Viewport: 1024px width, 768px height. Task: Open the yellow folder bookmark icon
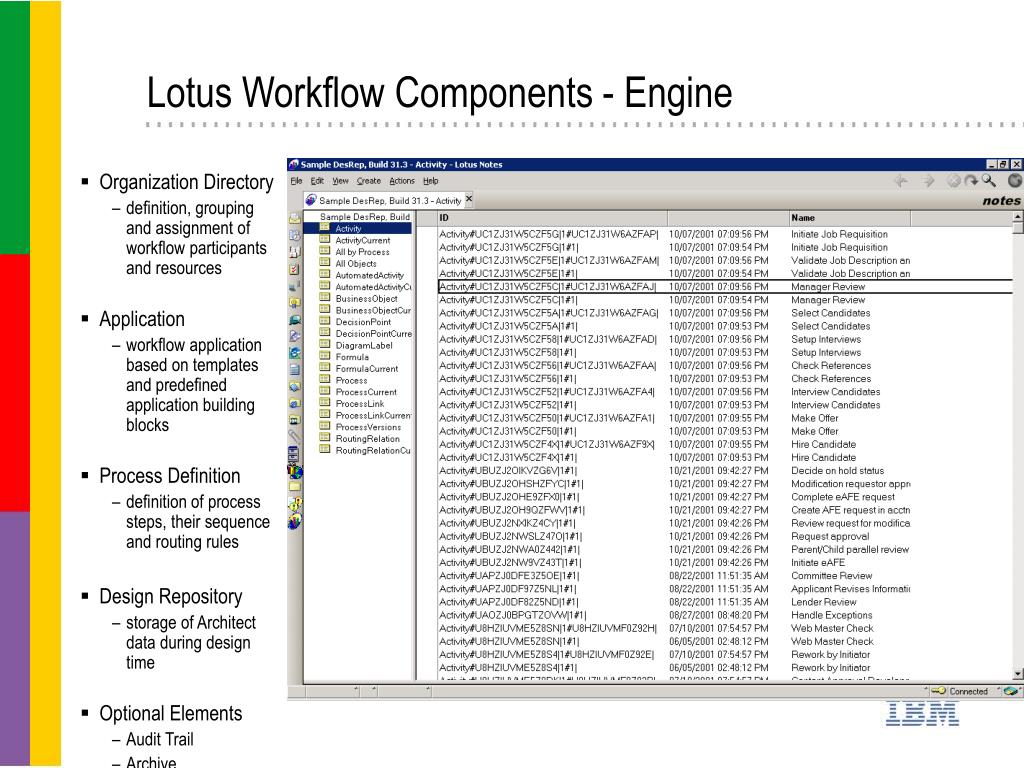295,487
